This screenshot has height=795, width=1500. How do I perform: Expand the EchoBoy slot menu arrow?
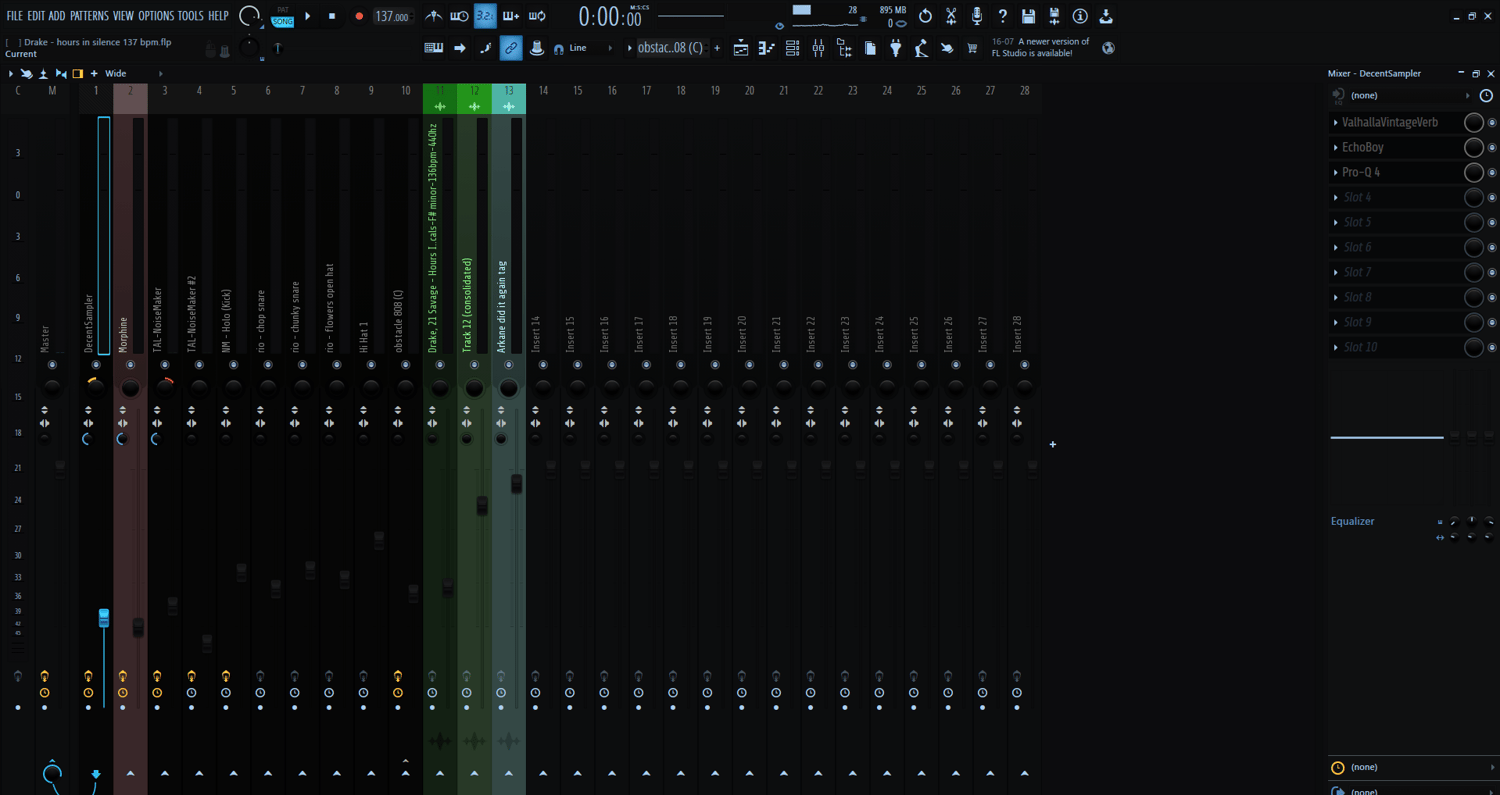pyautogui.click(x=1336, y=147)
